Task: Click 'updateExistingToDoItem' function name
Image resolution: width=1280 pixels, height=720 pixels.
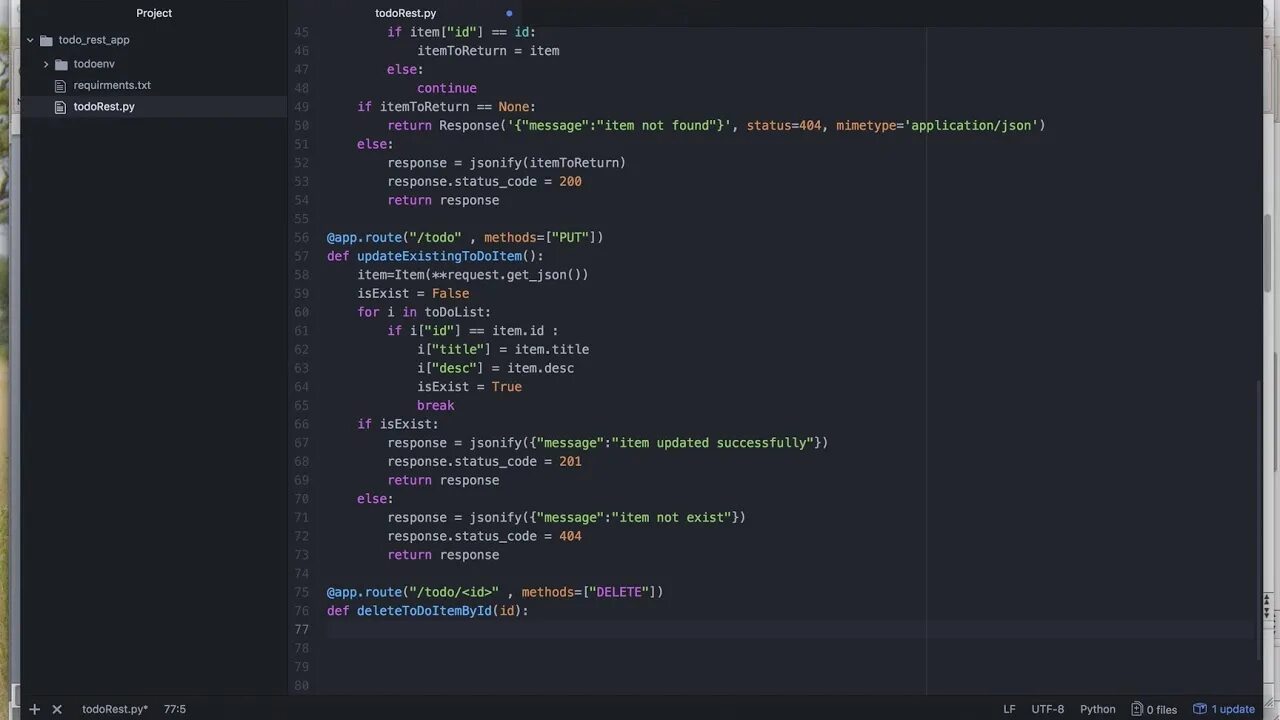Action: pyautogui.click(x=439, y=256)
